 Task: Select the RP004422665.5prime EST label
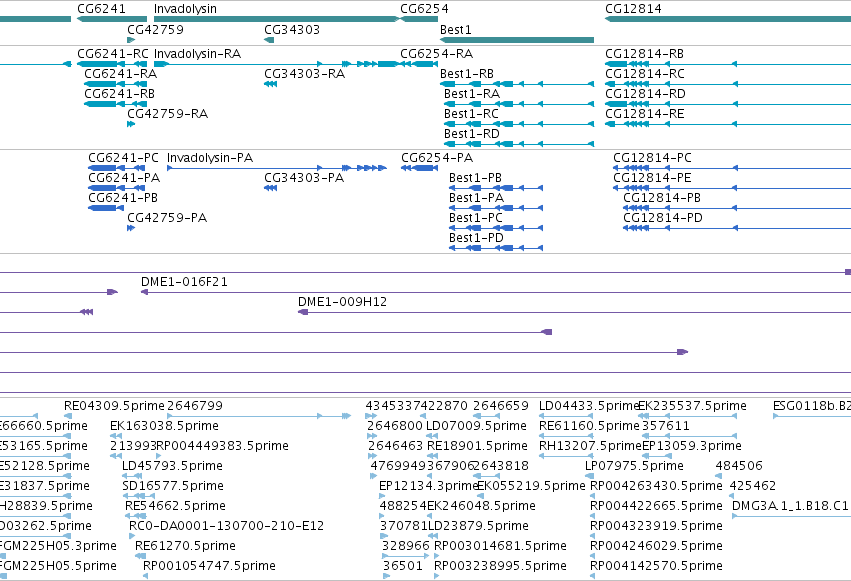pos(656,506)
